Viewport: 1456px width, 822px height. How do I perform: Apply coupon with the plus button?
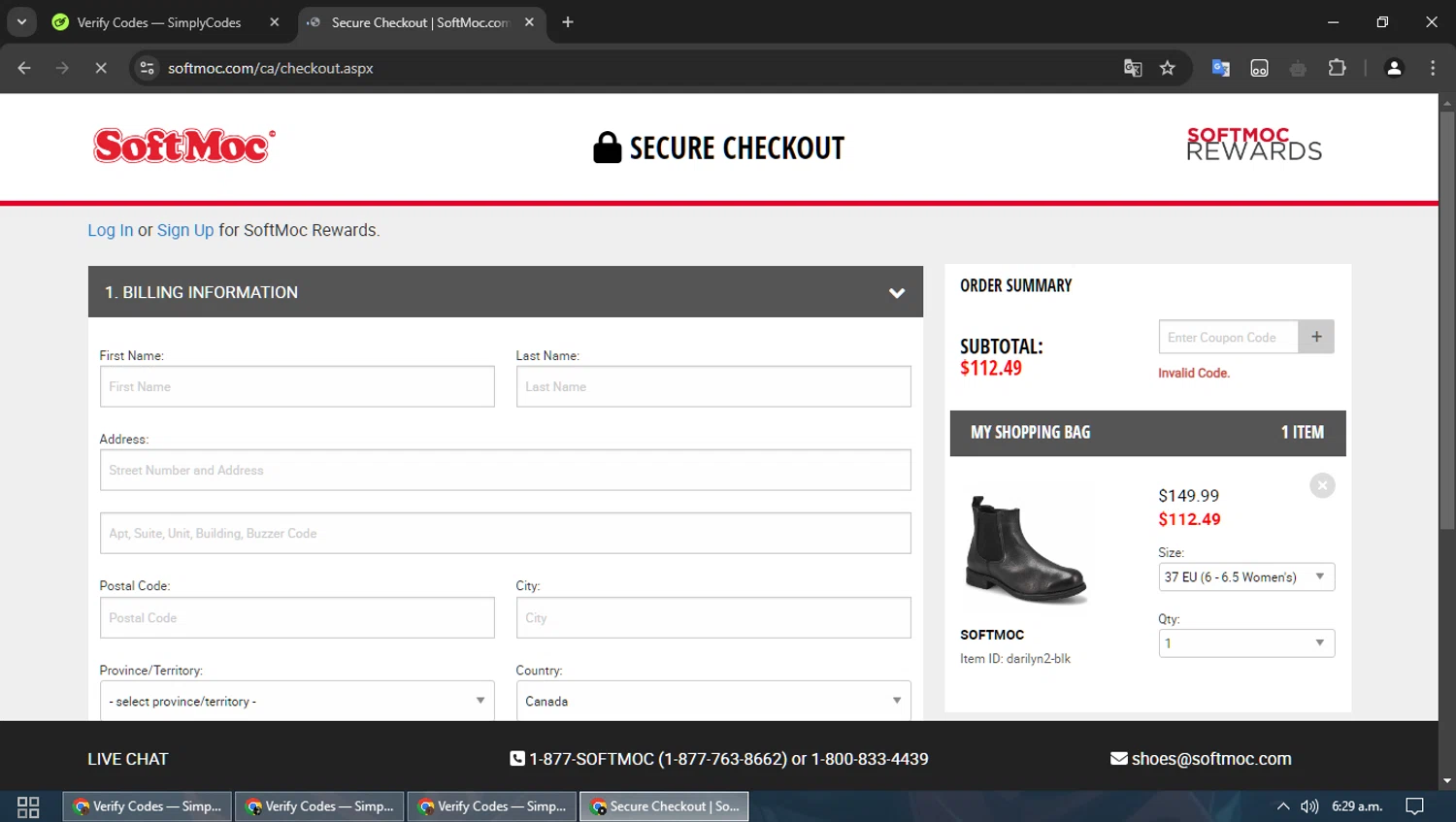(x=1316, y=337)
